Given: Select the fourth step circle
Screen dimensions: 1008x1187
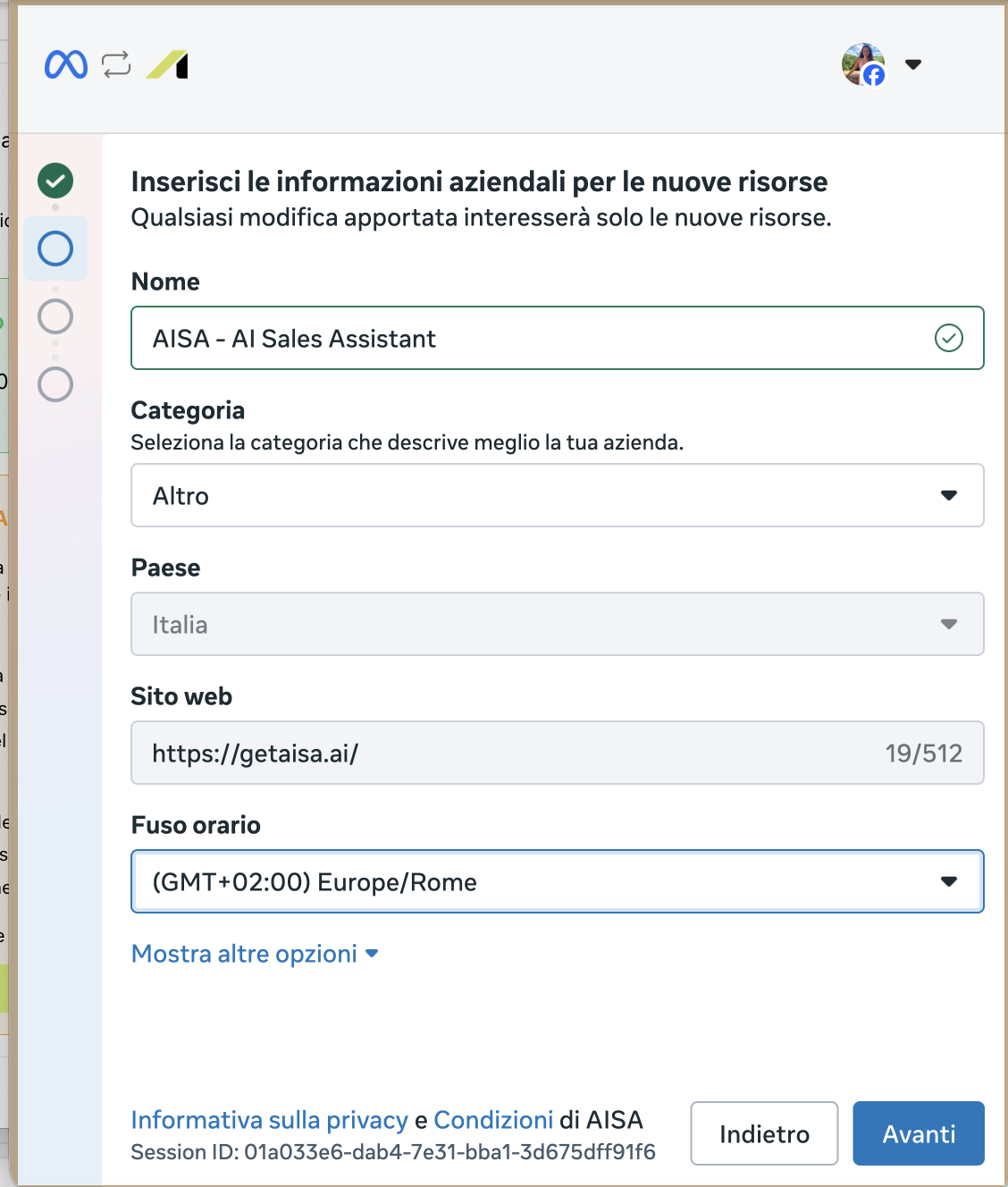Looking at the screenshot, I should tap(55, 384).
